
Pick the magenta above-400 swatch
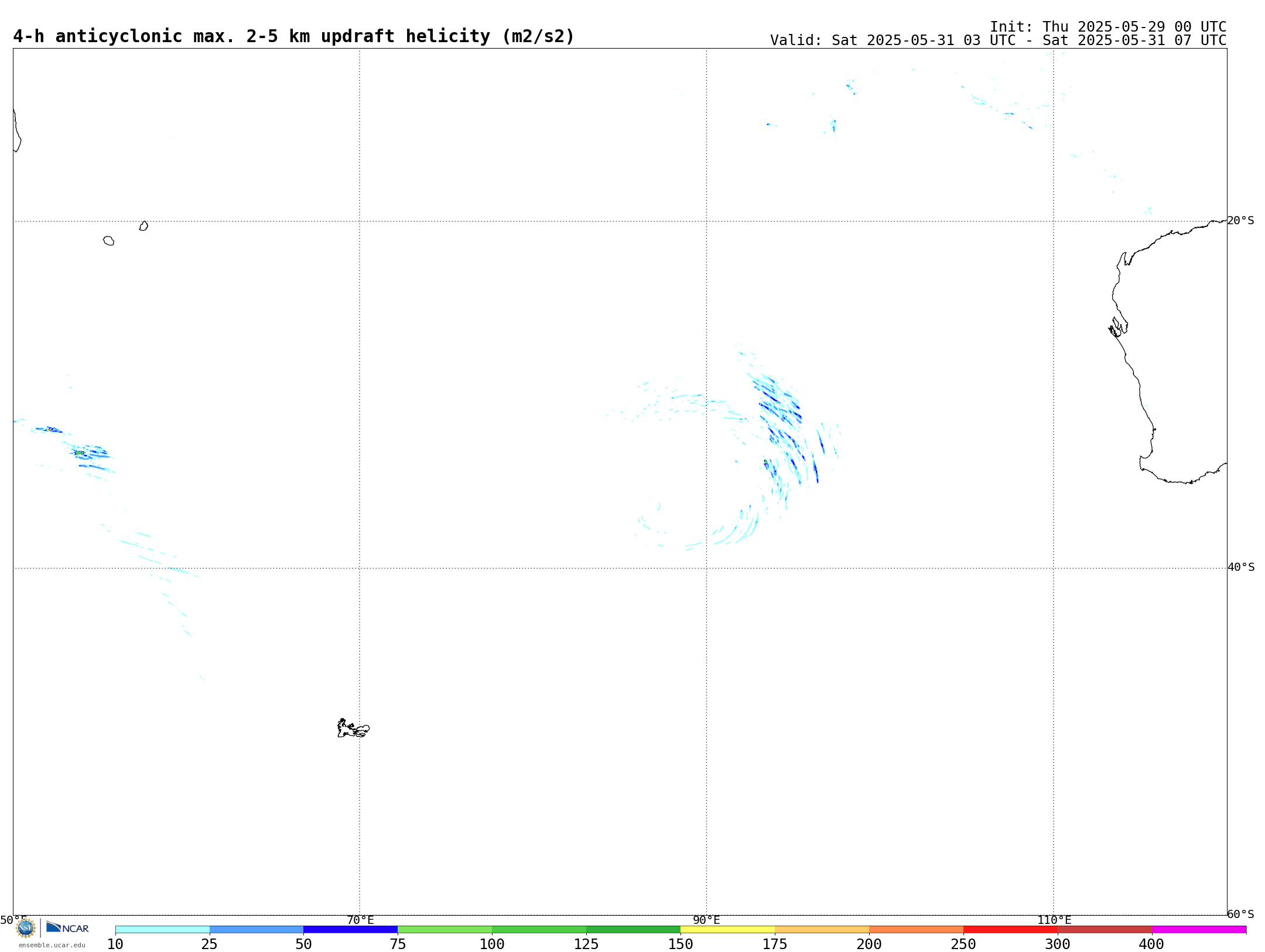[1199, 929]
